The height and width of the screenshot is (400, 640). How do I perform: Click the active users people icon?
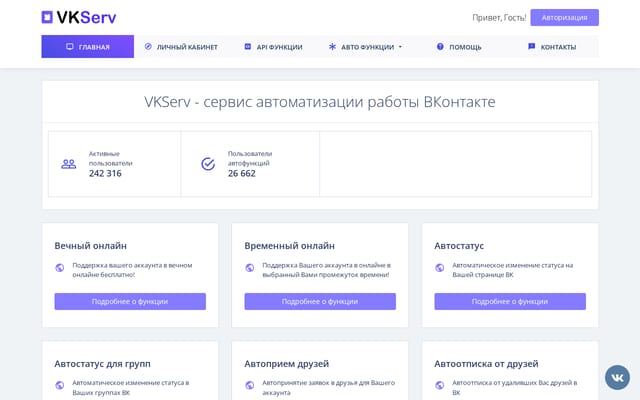(69, 164)
